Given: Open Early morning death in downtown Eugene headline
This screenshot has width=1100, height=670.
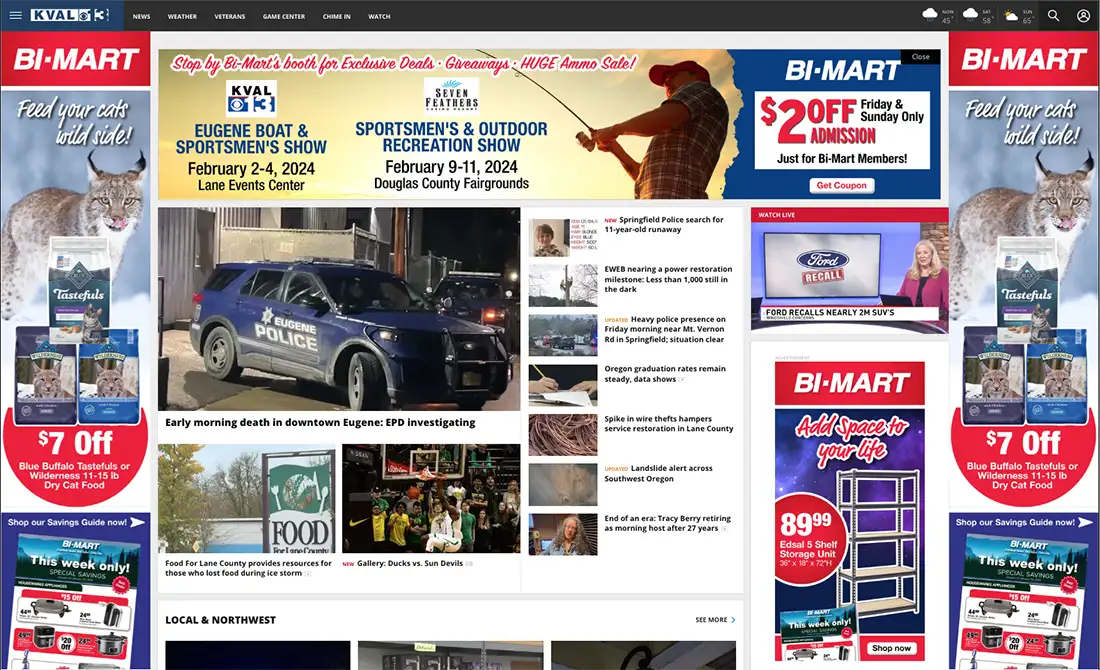Looking at the screenshot, I should 320,422.
